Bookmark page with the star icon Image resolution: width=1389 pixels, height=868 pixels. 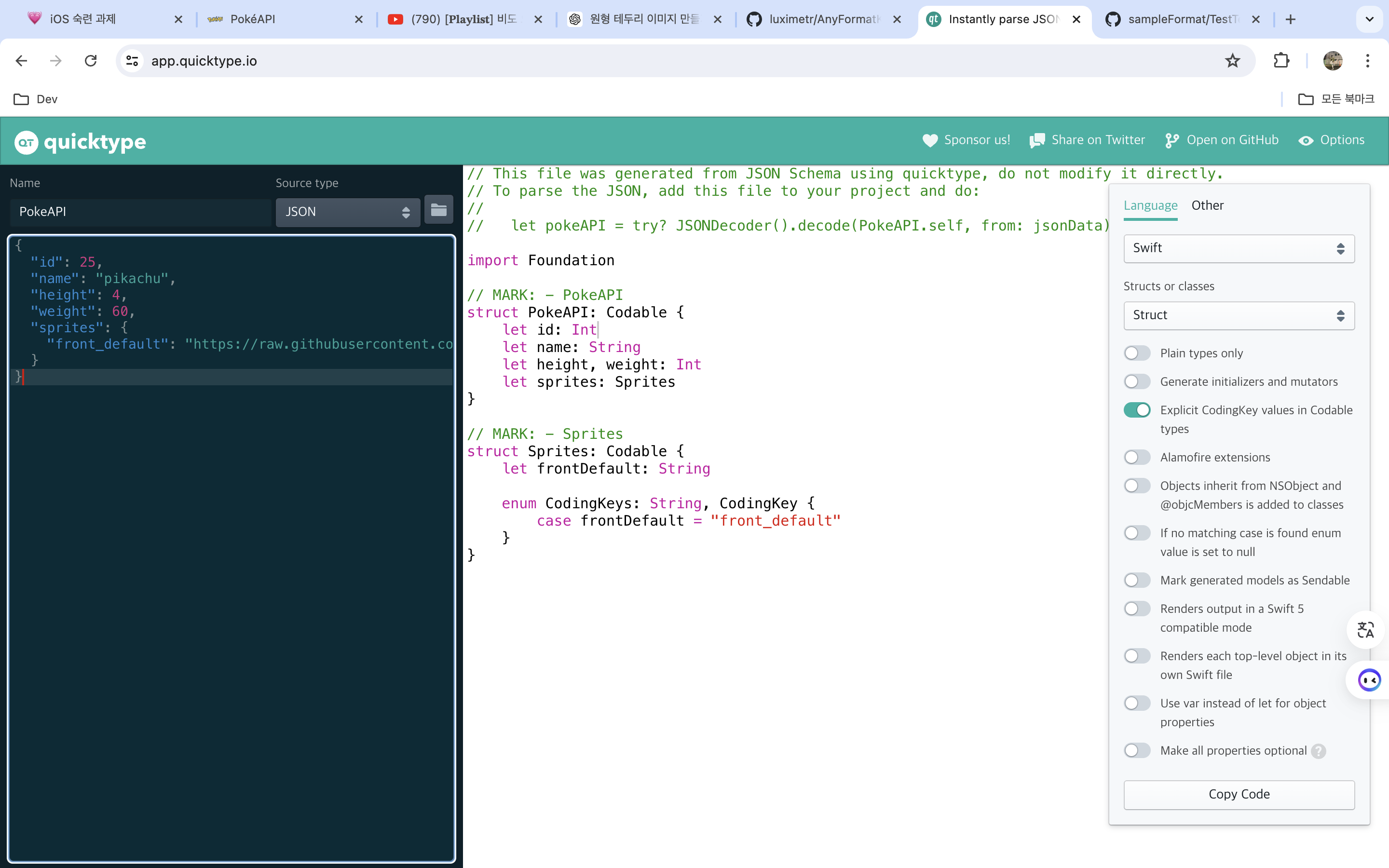coord(1232,61)
